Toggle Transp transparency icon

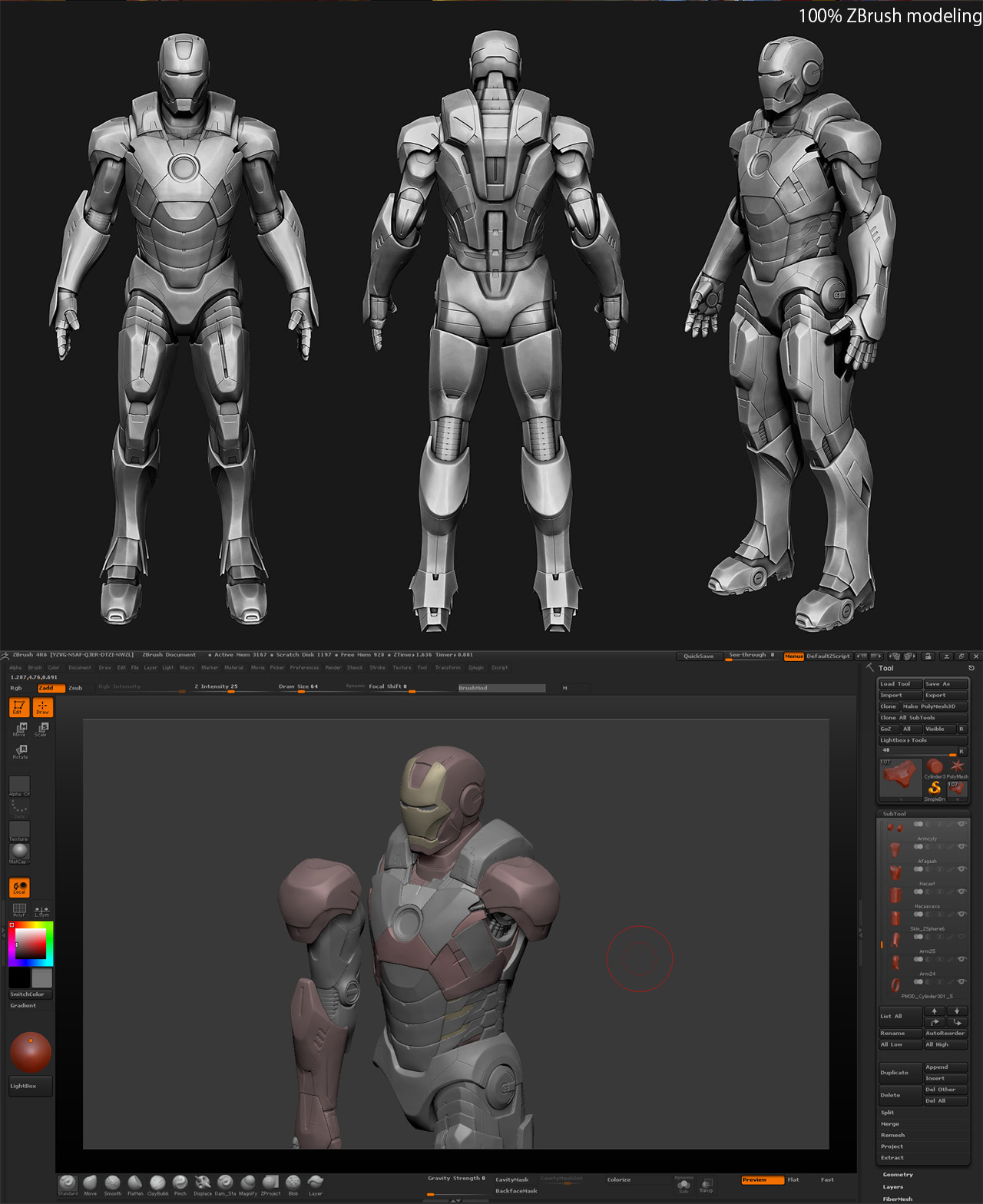click(x=706, y=1186)
